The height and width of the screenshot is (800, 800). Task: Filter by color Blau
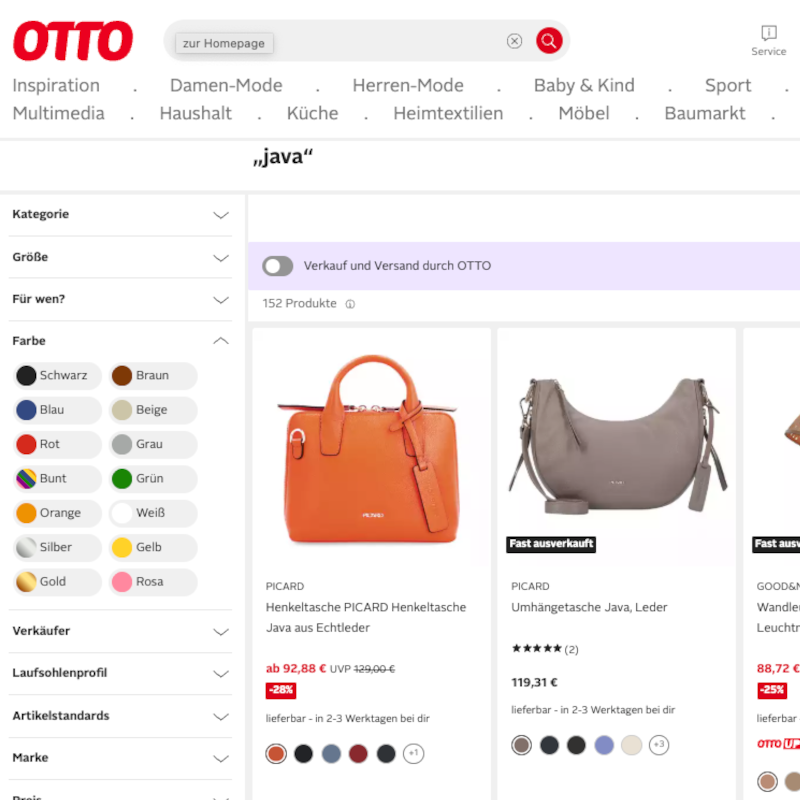point(57,410)
